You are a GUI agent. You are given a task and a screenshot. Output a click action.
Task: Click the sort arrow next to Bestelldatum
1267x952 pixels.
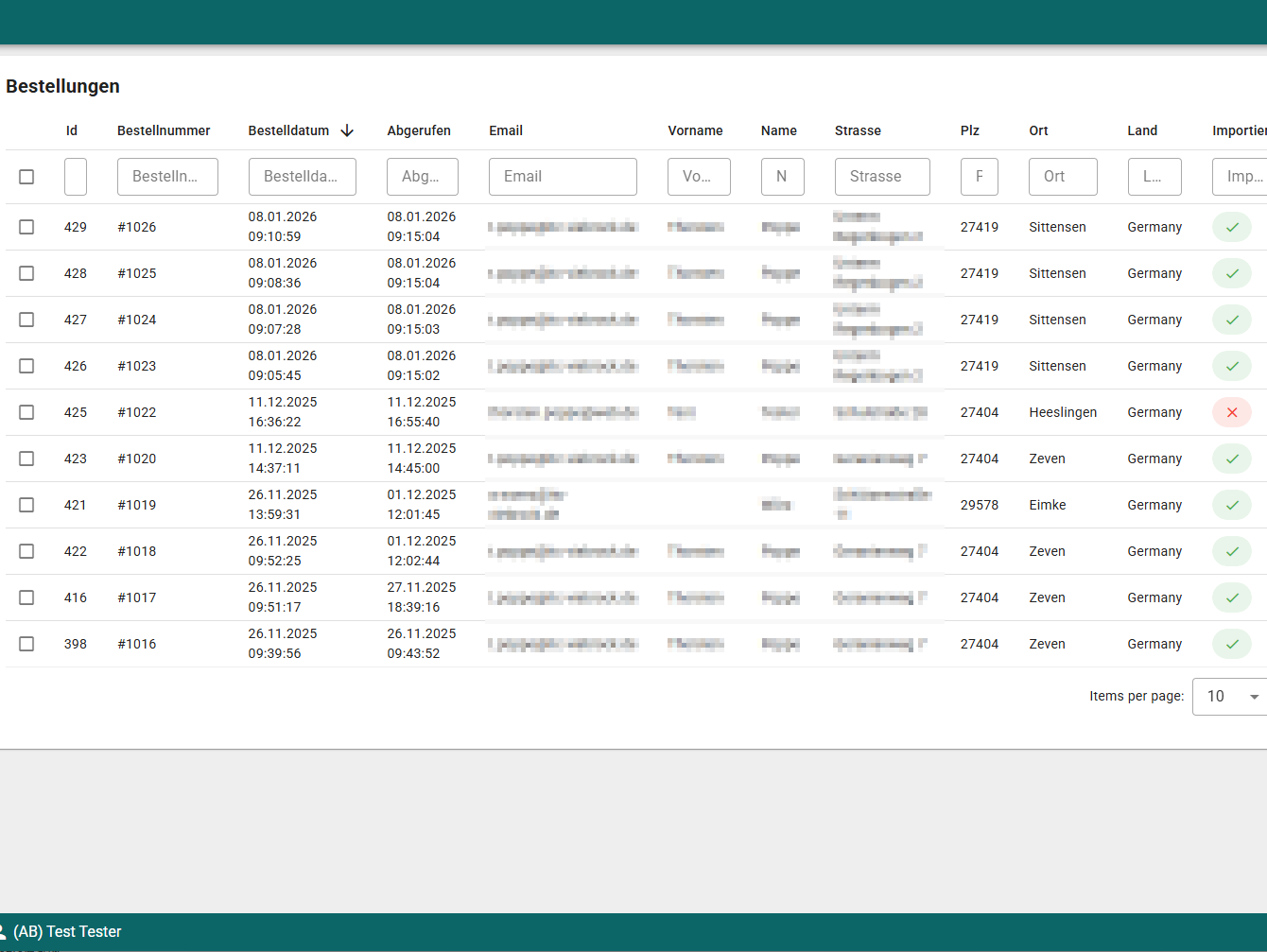pos(347,130)
